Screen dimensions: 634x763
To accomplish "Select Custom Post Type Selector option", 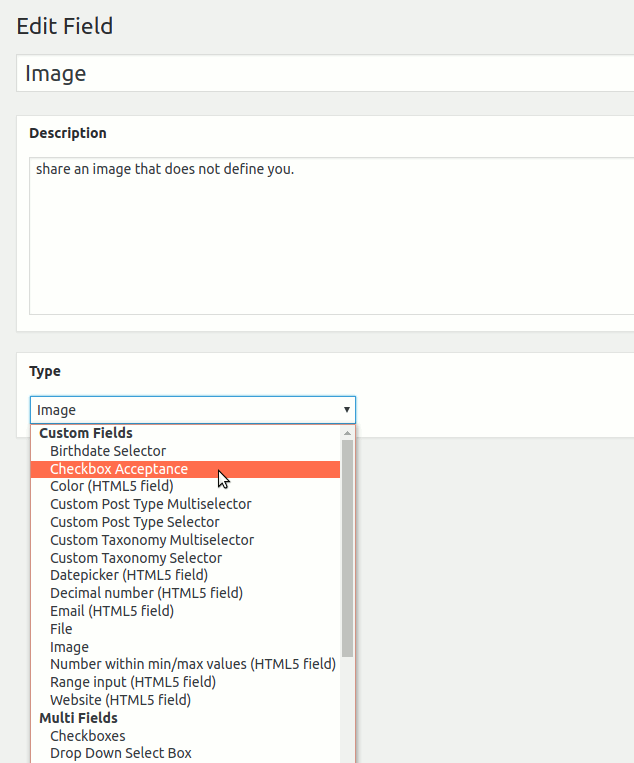I will pyautogui.click(x=135, y=522).
